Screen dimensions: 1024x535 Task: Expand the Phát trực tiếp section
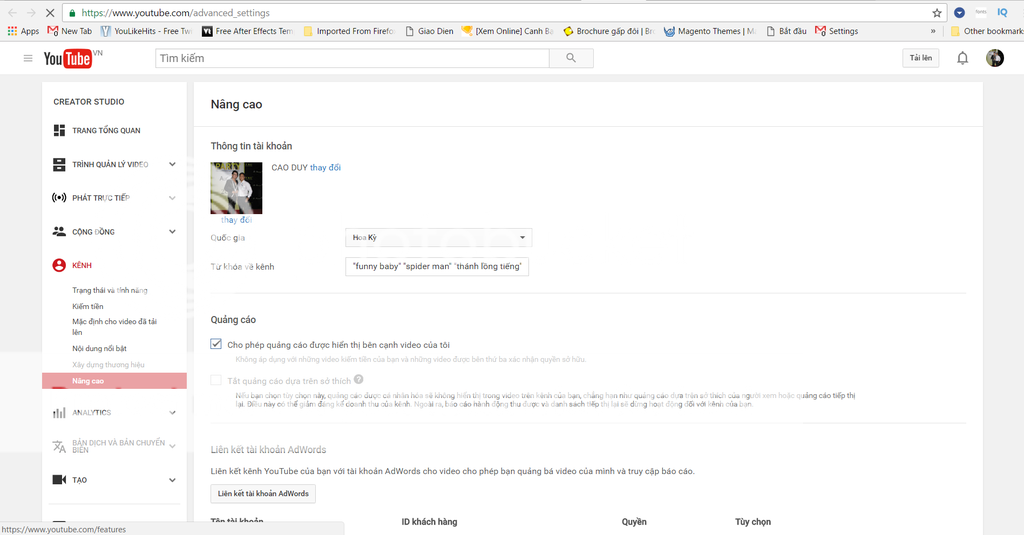(x=172, y=198)
